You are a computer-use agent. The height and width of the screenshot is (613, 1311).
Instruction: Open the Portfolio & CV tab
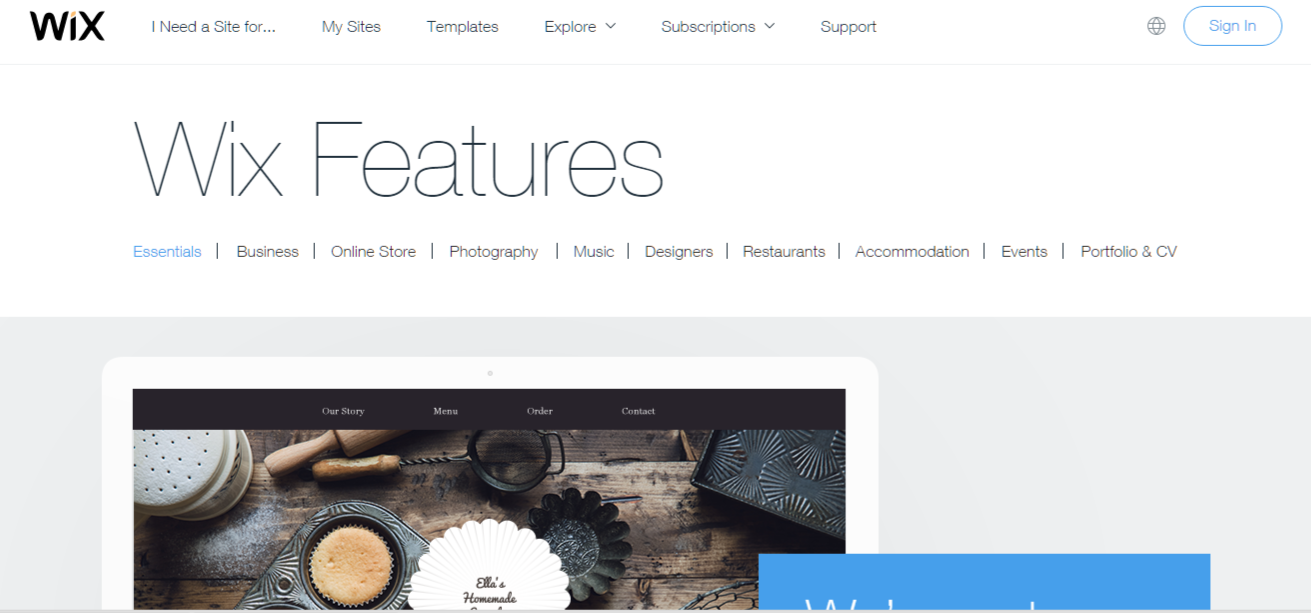tap(1128, 251)
